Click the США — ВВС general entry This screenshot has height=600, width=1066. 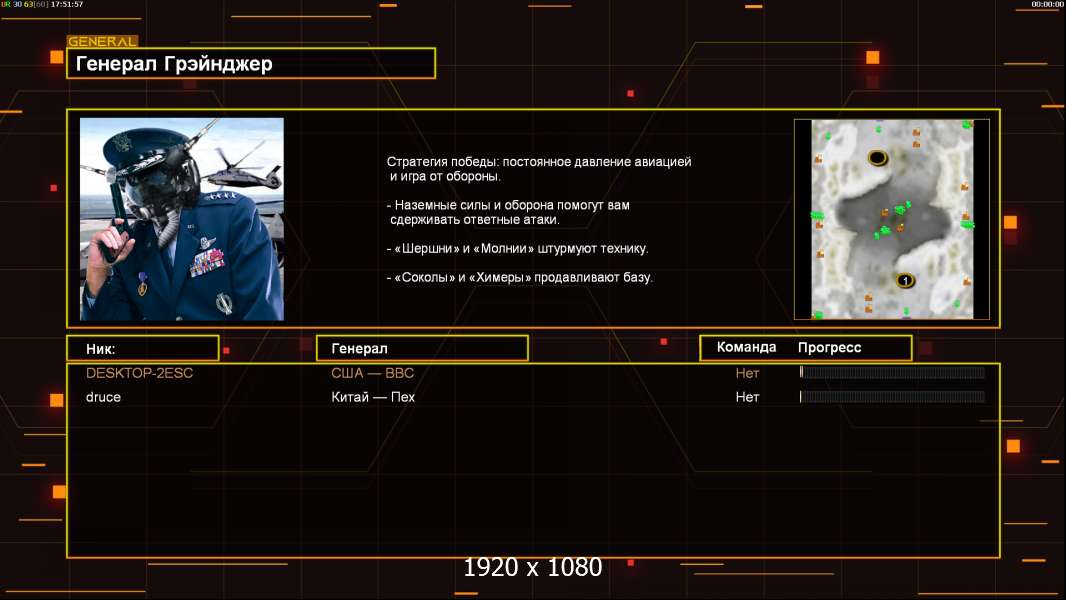coord(373,373)
